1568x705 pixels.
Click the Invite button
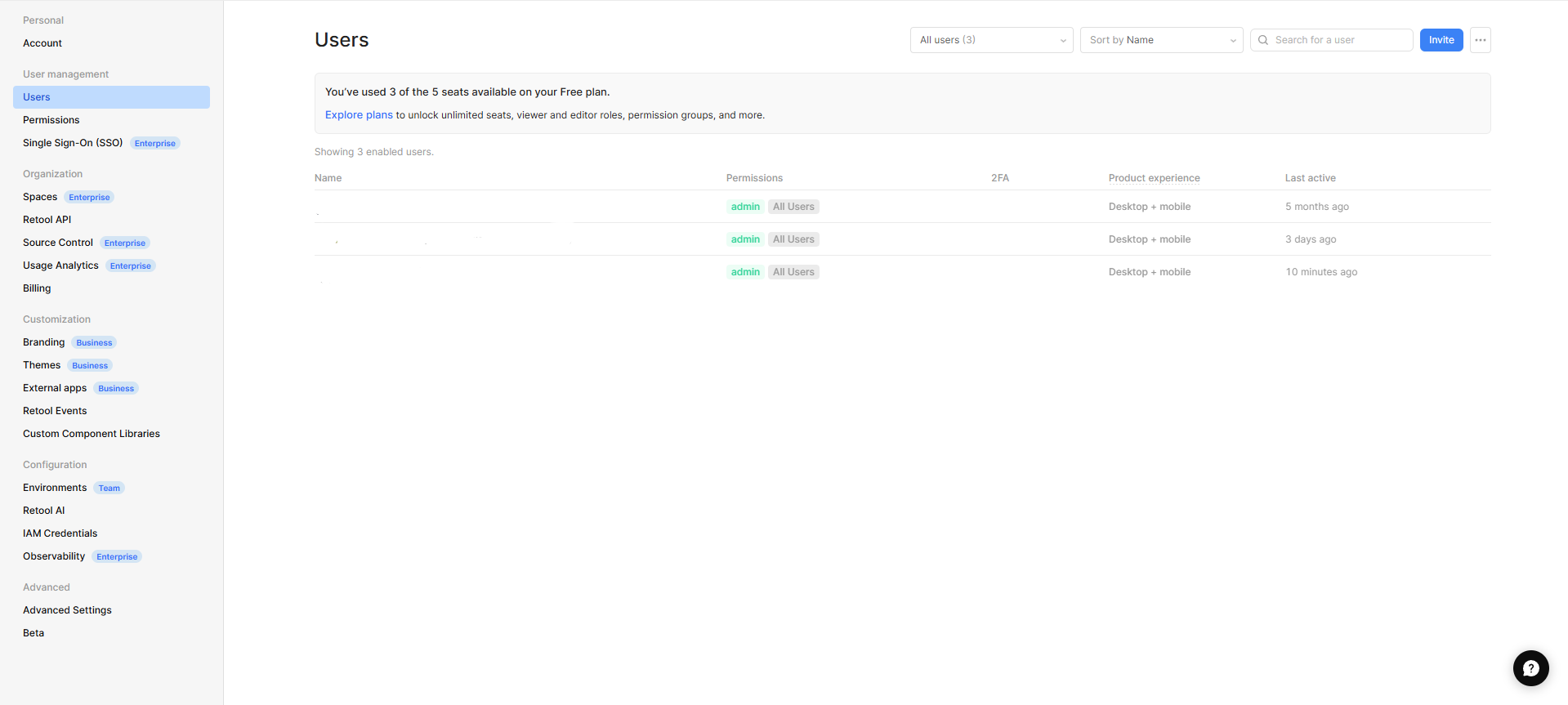[x=1441, y=40]
